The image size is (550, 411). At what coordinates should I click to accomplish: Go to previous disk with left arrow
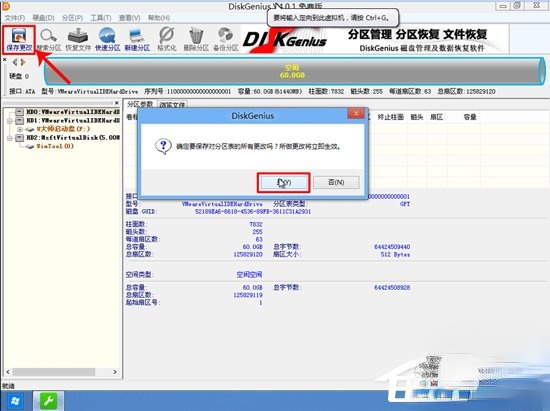(x=15, y=62)
